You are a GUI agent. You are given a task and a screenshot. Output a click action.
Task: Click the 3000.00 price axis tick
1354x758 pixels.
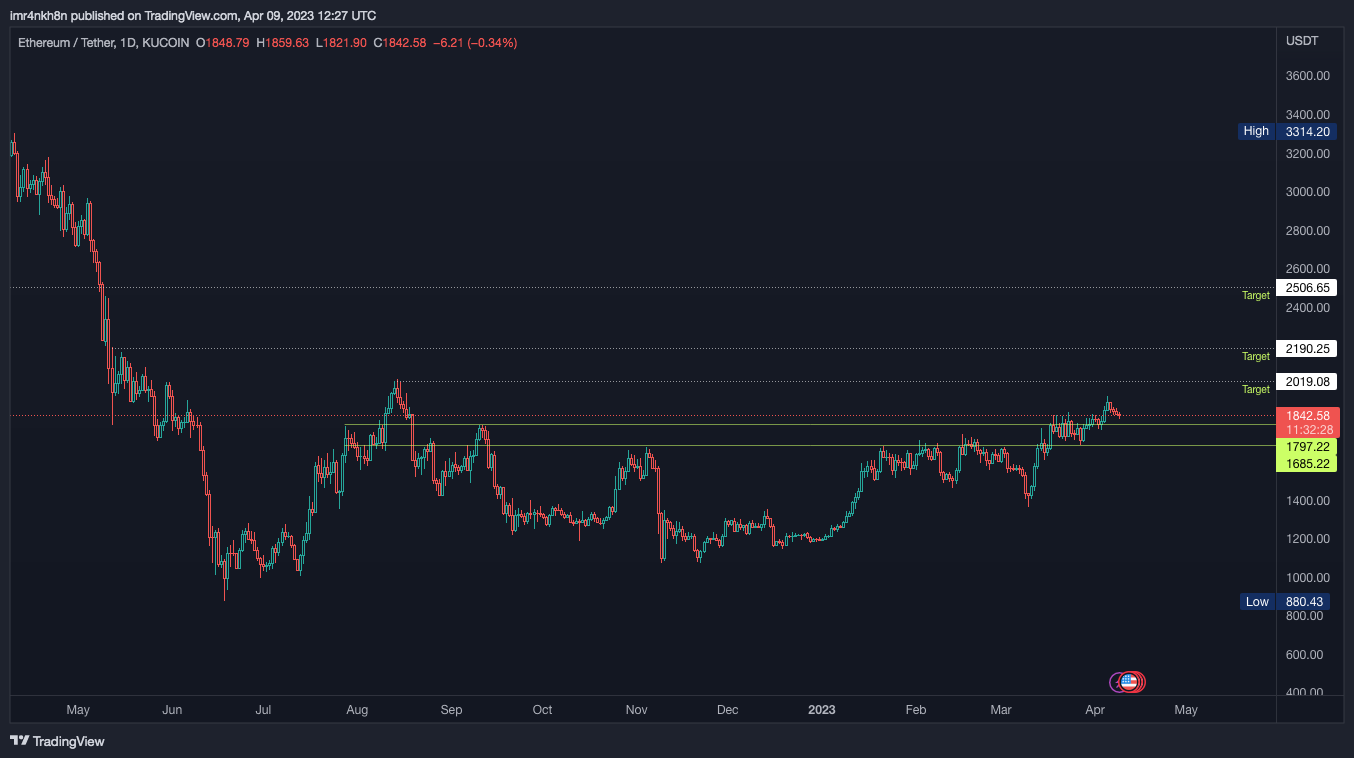pos(1307,192)
